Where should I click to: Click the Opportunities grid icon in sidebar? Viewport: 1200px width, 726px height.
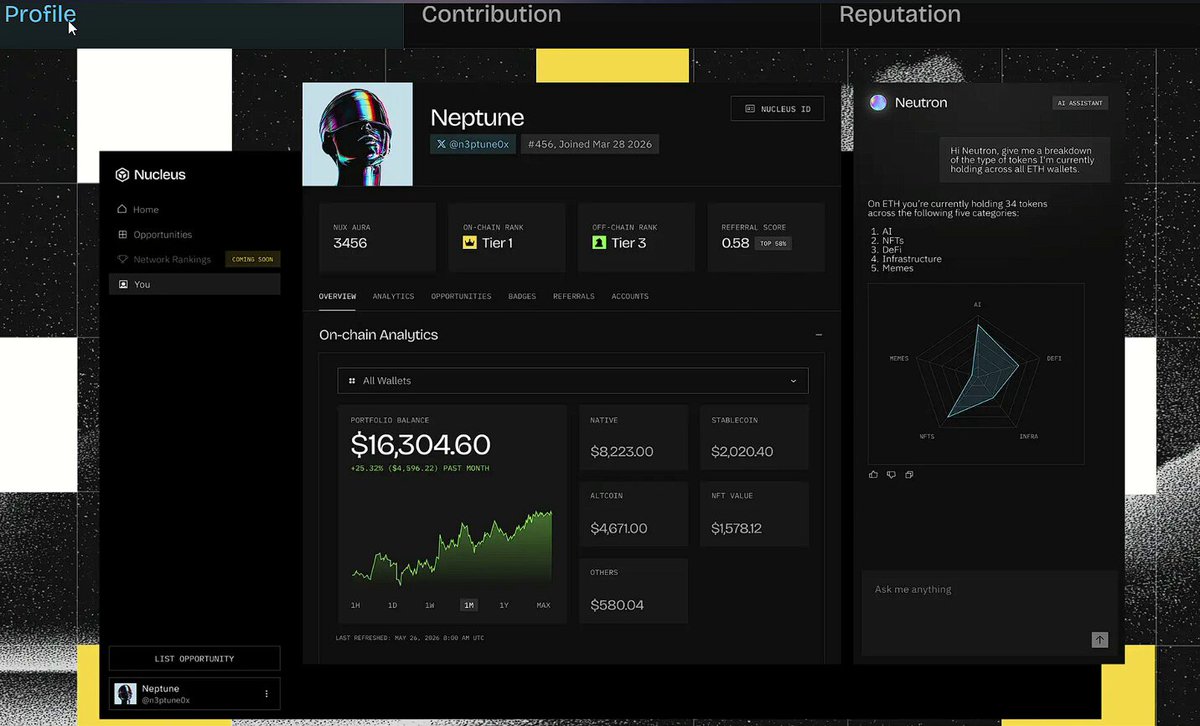(122, 235)
